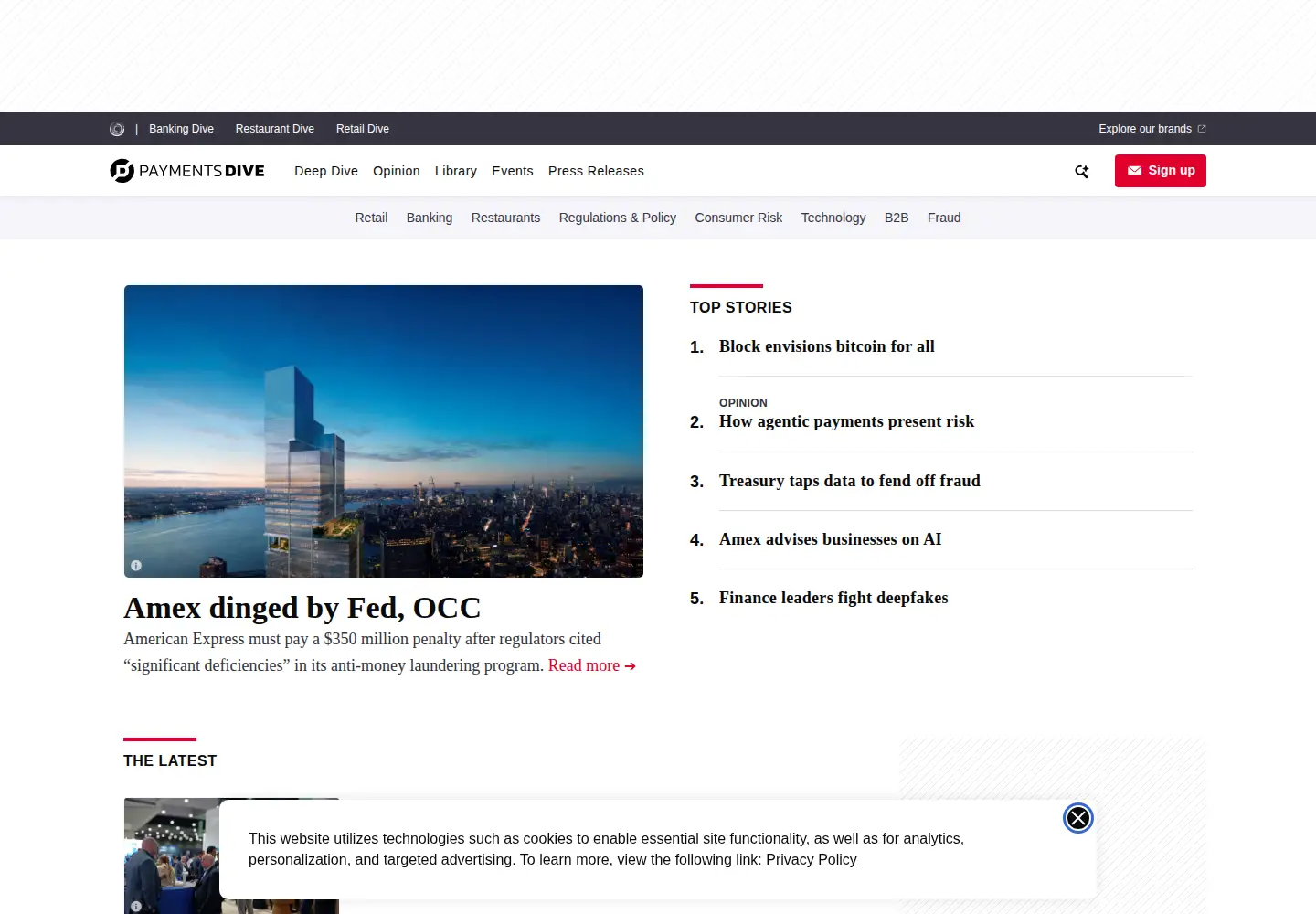
Task: Open the Press Releases menu item
Action: (x=596, y=171)
